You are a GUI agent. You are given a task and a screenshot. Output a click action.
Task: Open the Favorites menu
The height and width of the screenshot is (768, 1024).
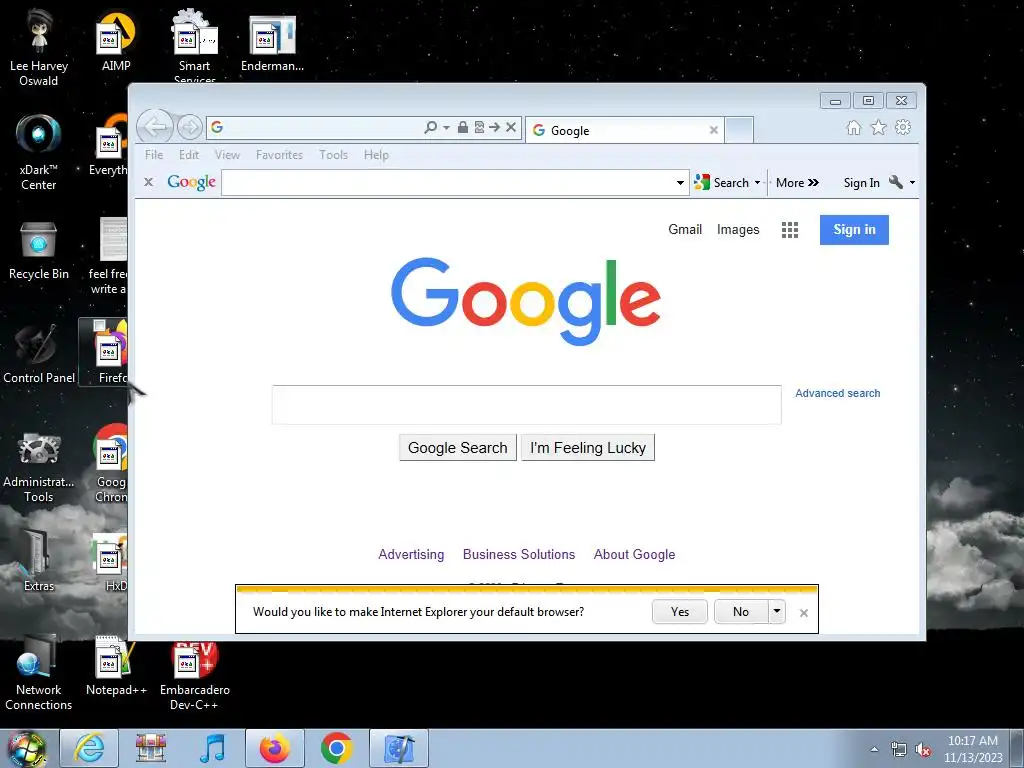[279, 155]
